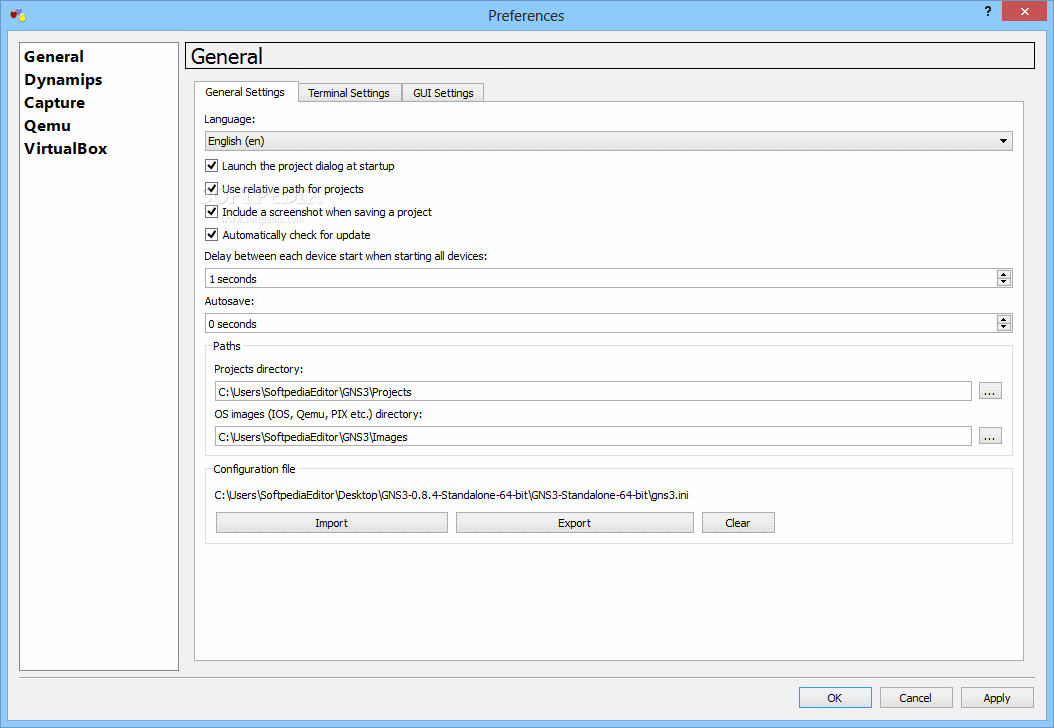Click the gns3.ini configuration file path

452,495
